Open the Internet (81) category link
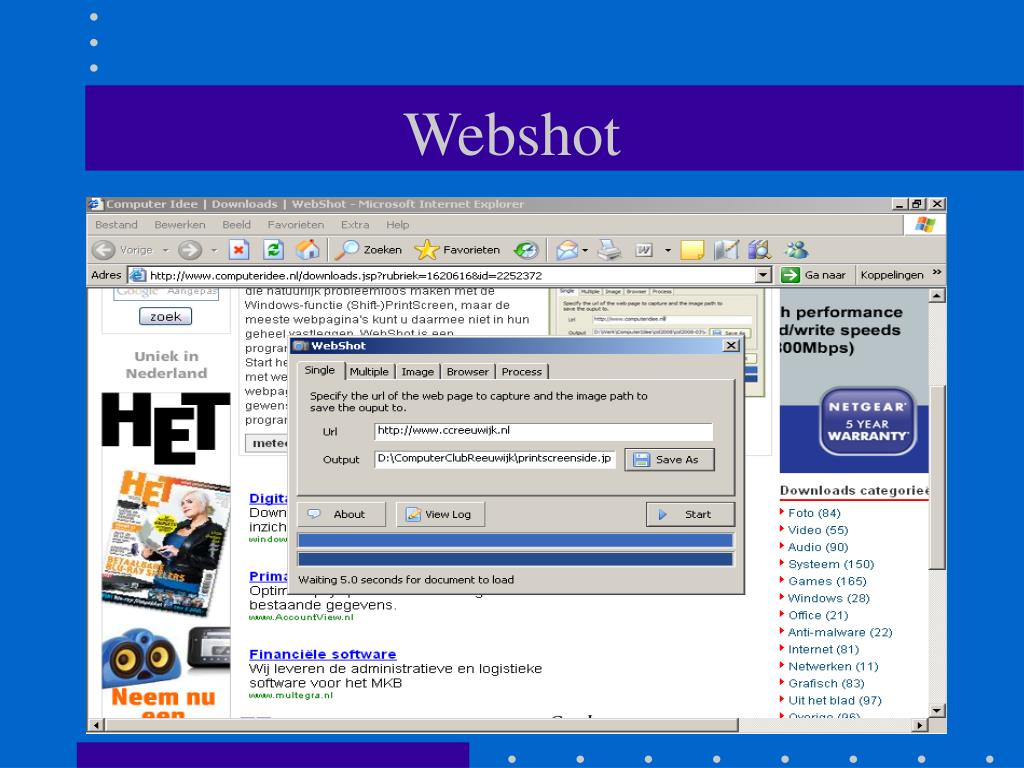 tap(823, 648)
